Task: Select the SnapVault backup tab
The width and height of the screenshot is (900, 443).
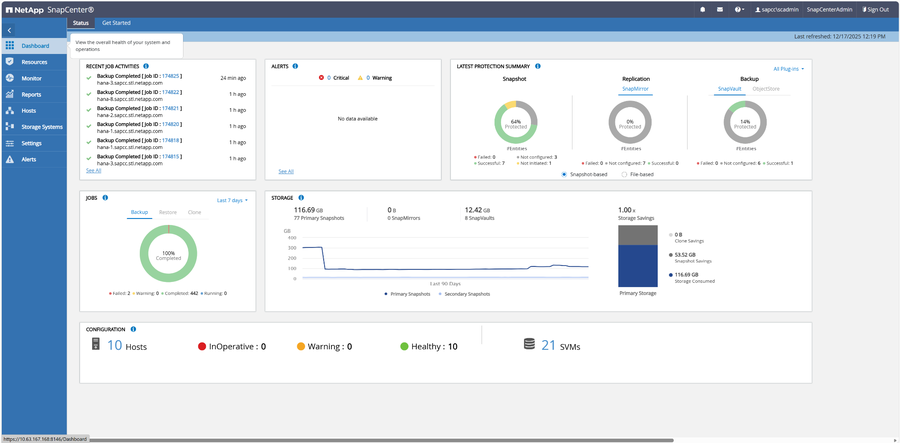Action: tap(730, 89)
